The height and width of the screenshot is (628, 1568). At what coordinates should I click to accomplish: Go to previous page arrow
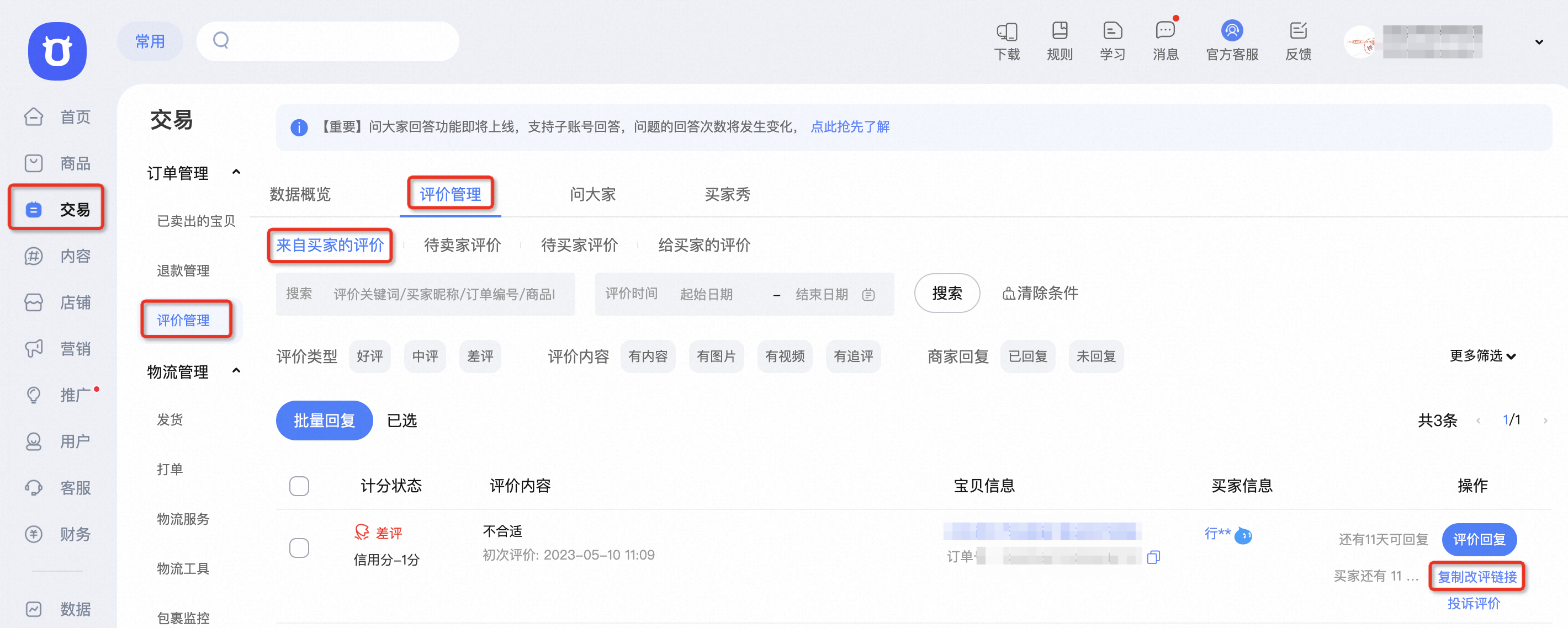1478,421
